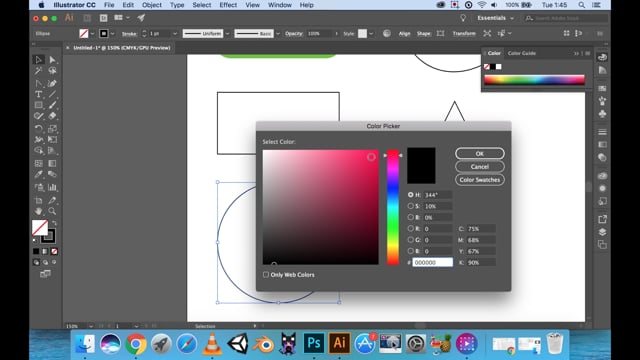Cancel the Color Picker dialog
640x360 pixels.
(480, 167)
